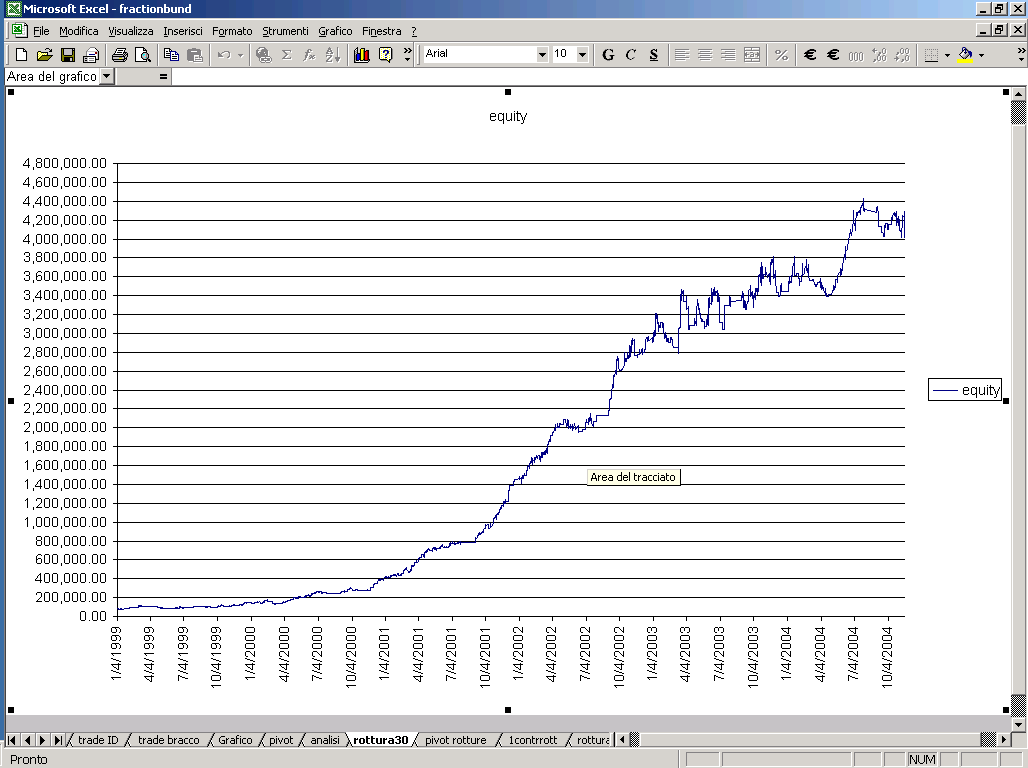Apply the Percent Style icon
1028x768 pixels.
[x=780, y=55]
